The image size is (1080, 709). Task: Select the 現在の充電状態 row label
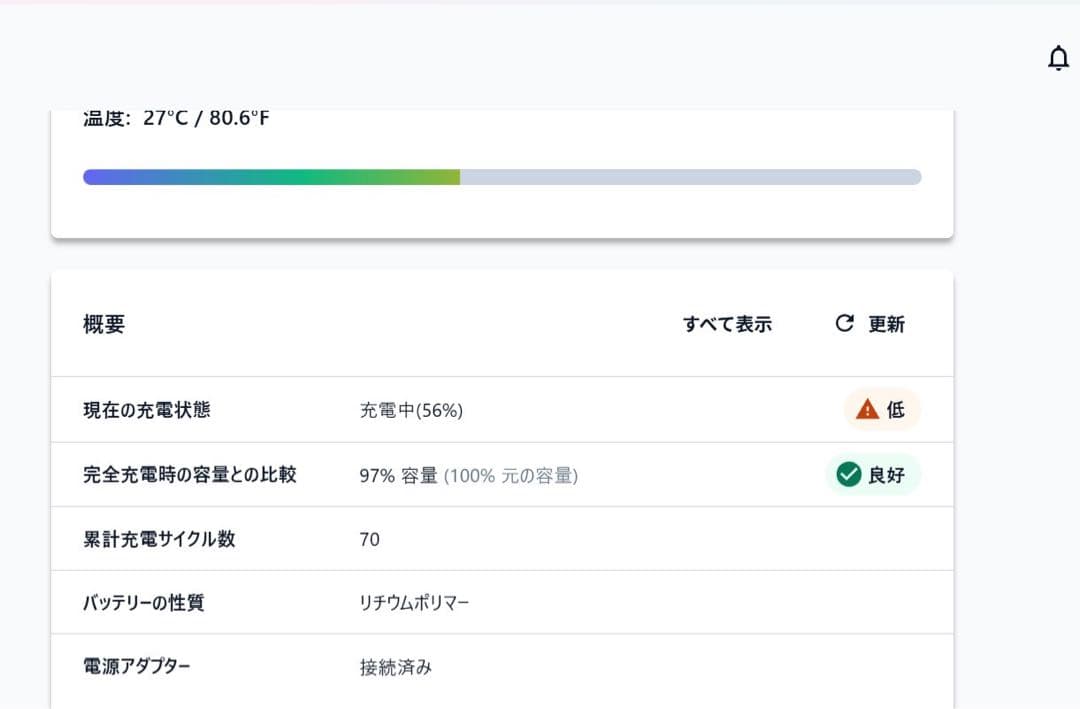pos(147,410)
